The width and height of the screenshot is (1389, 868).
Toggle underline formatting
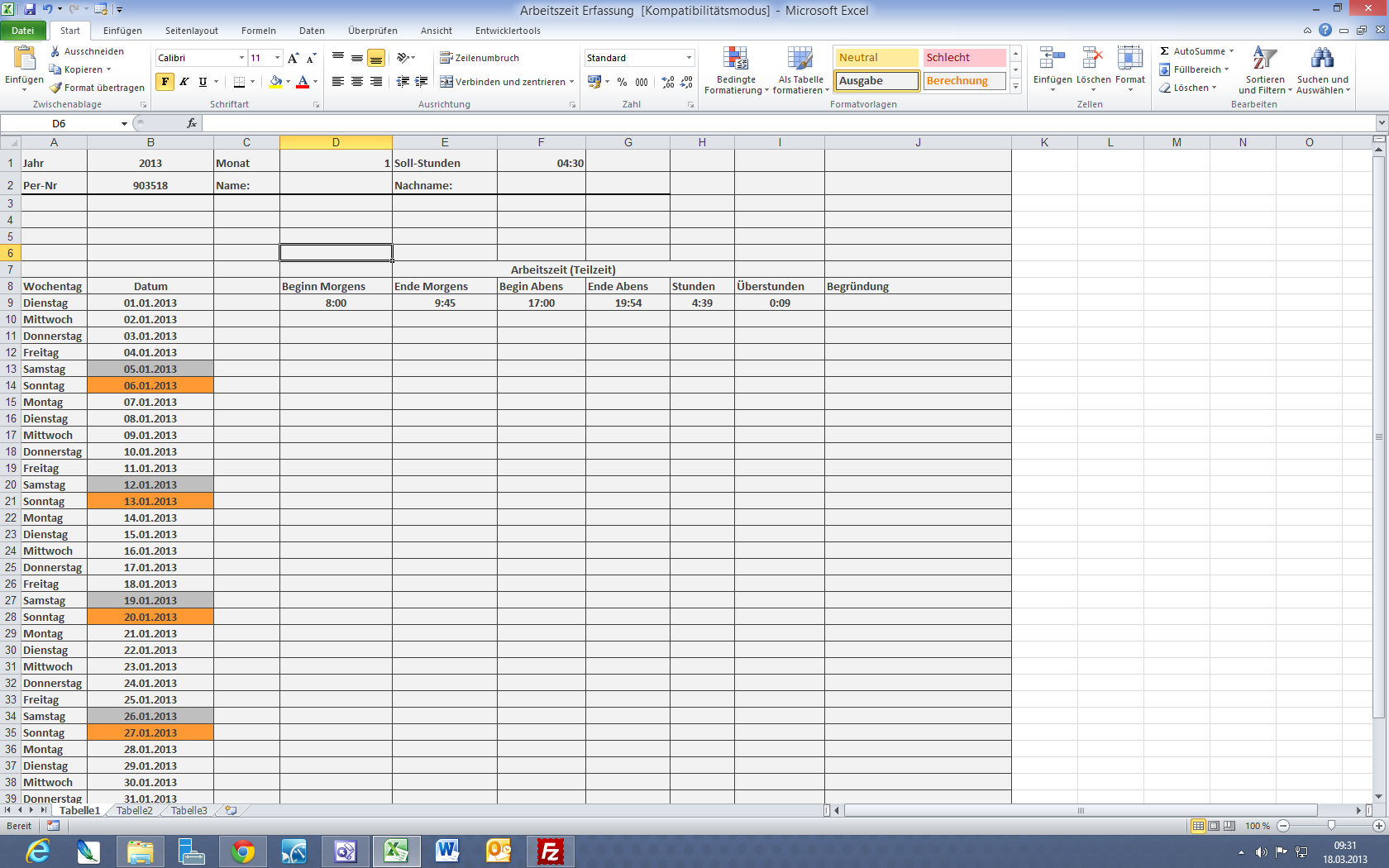coord(201,82)
